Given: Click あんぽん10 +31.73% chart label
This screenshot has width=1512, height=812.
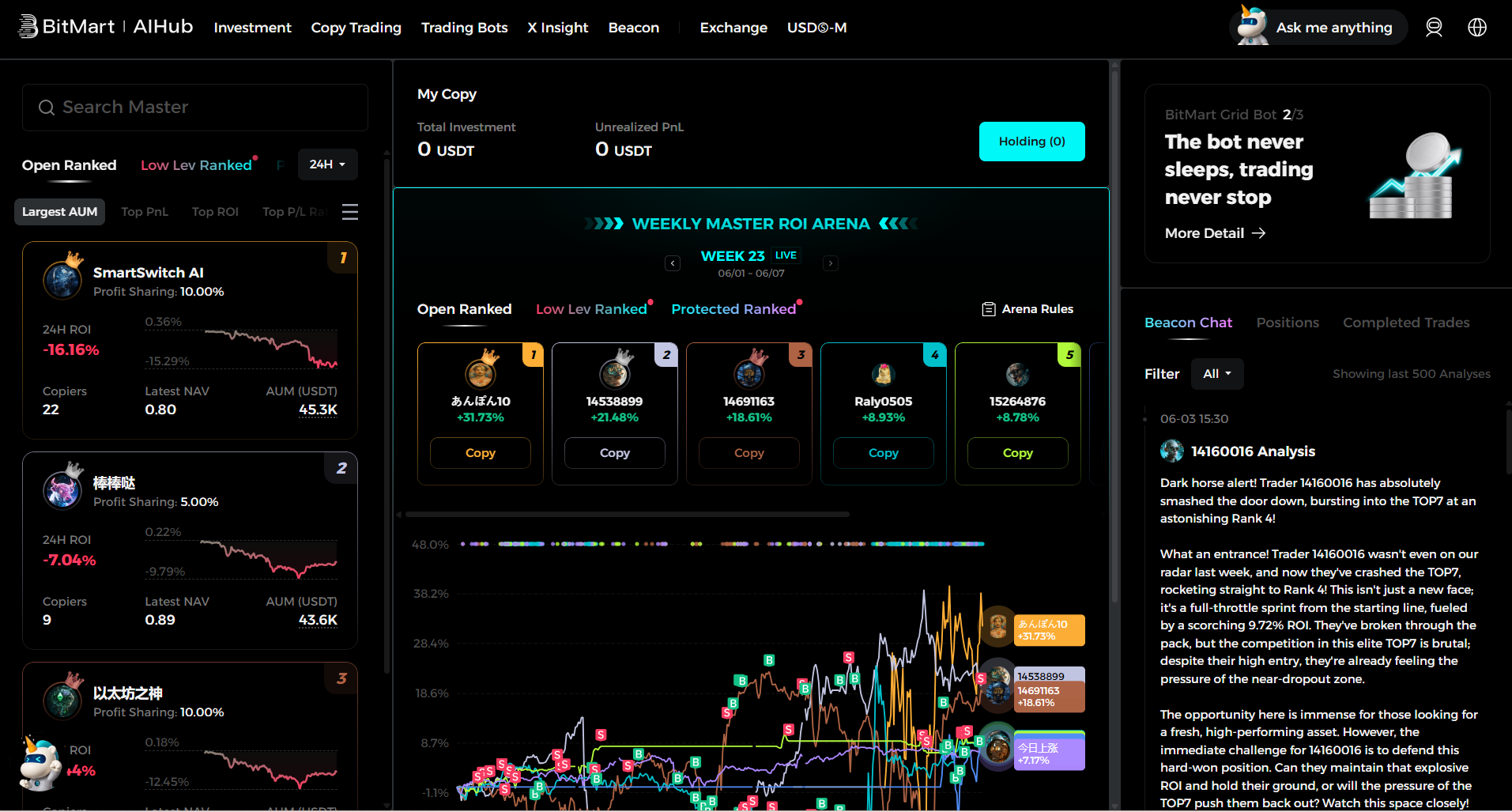Looking at the screenshot, I should click(x=1050, y=630).
